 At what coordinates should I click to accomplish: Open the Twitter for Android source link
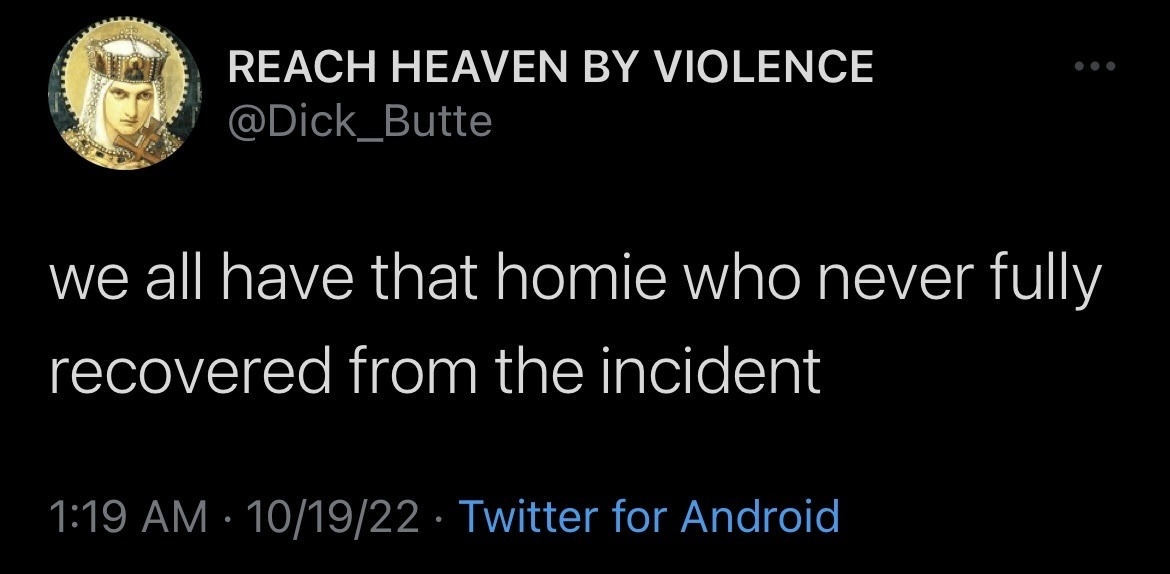[x=647, y=517]
